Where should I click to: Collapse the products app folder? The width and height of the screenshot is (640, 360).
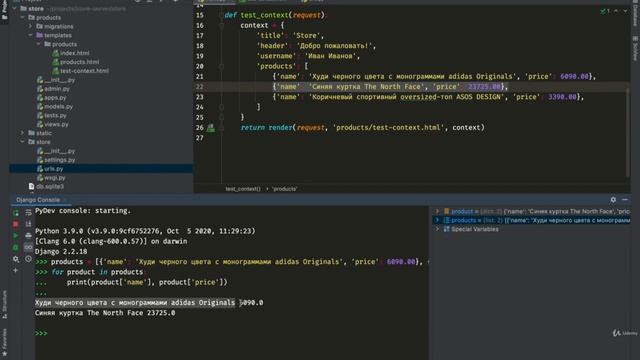pyautogui.click(x=23, y=18)
